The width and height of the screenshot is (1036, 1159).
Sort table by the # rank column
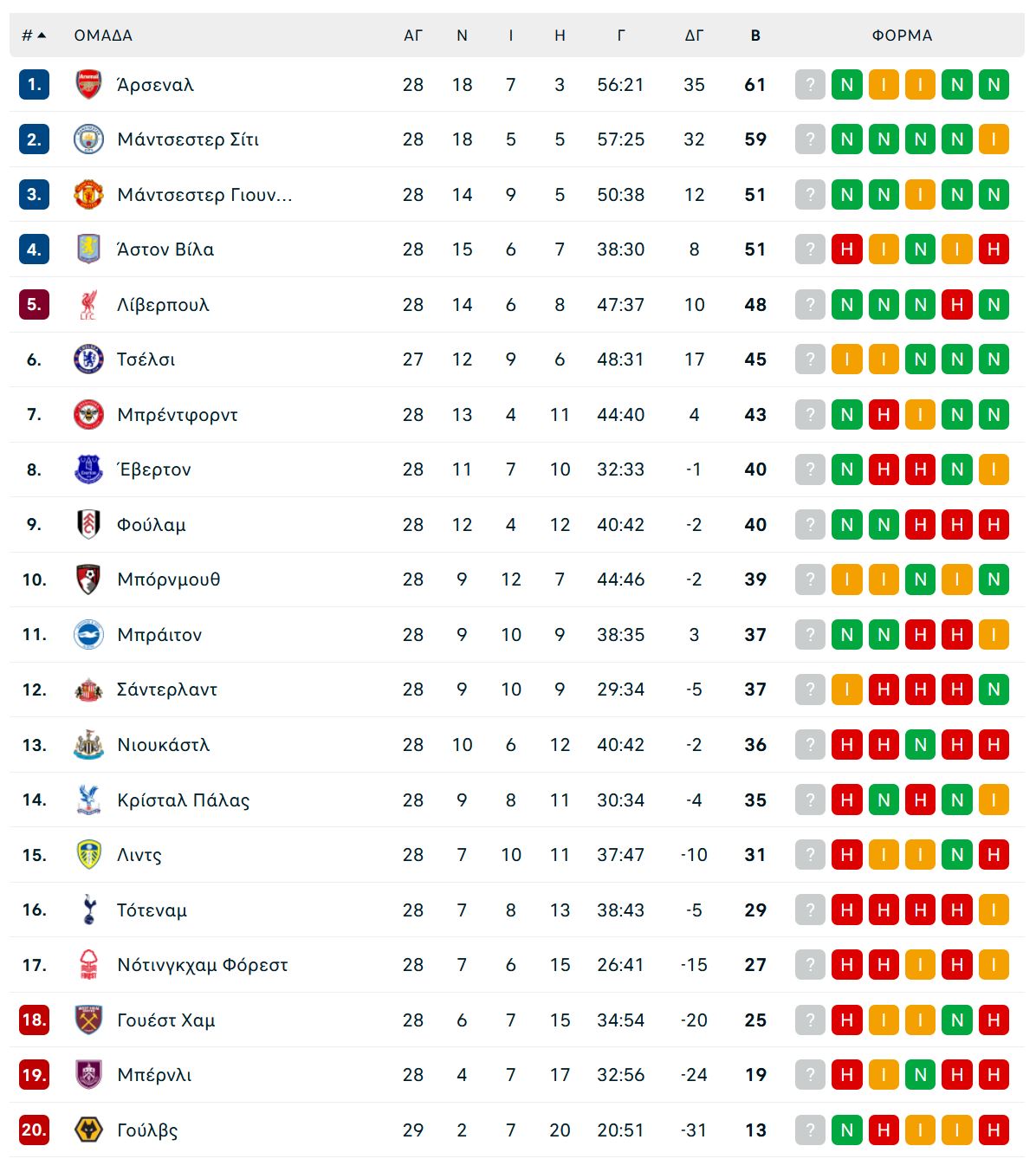(x=33, y=36)
